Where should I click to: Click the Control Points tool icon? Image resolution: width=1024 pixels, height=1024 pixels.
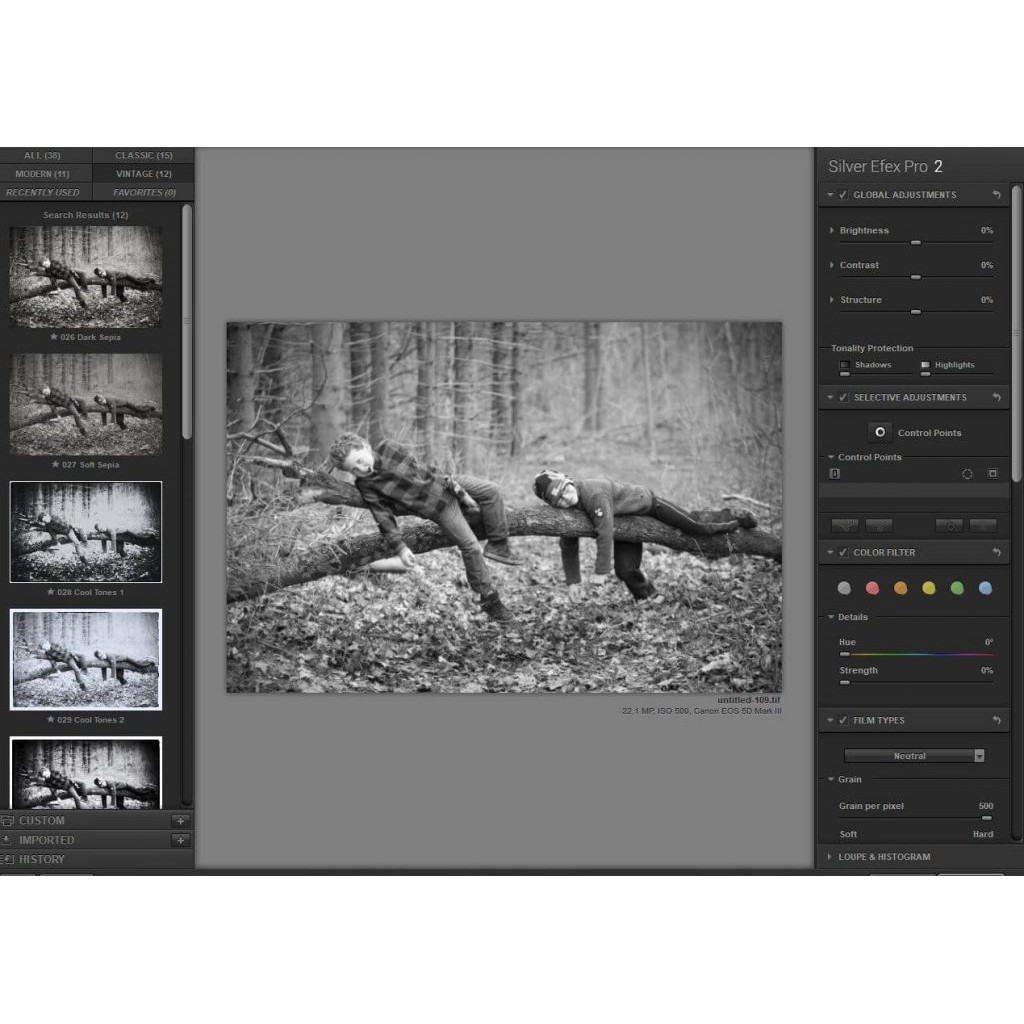point(880,432)
